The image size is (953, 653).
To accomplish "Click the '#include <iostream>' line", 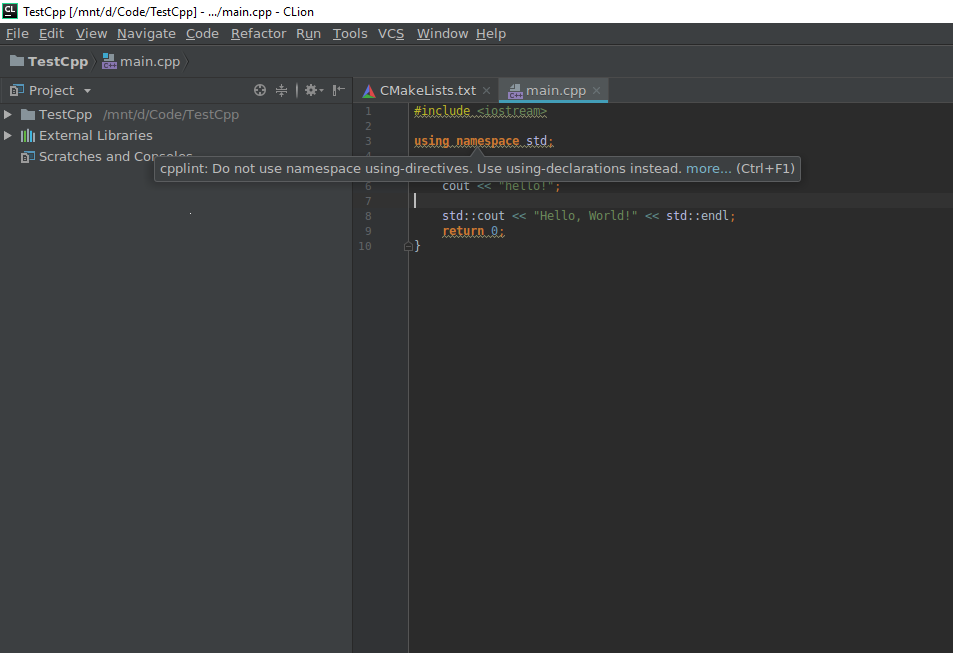I will (480, 111).
